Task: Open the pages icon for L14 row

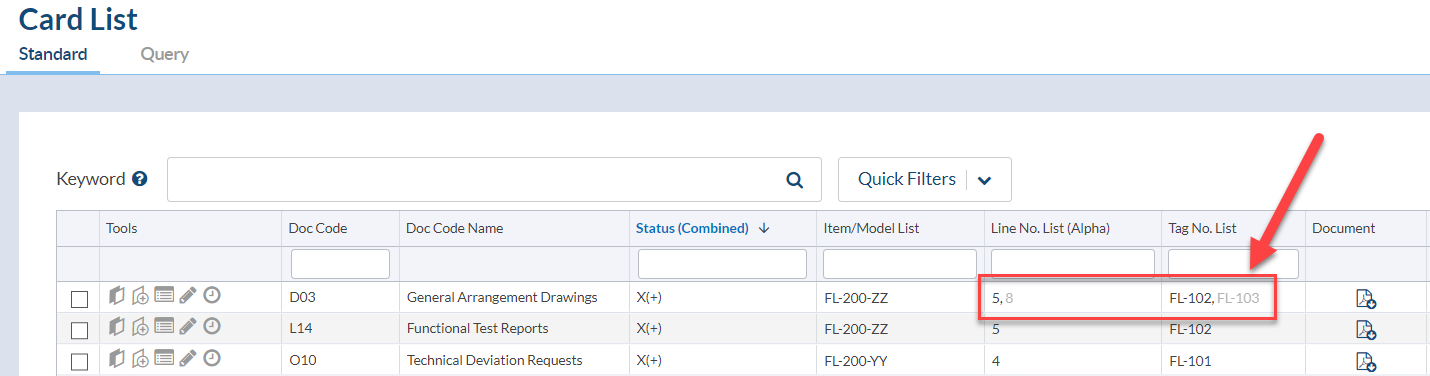Action: click(117, 326)
